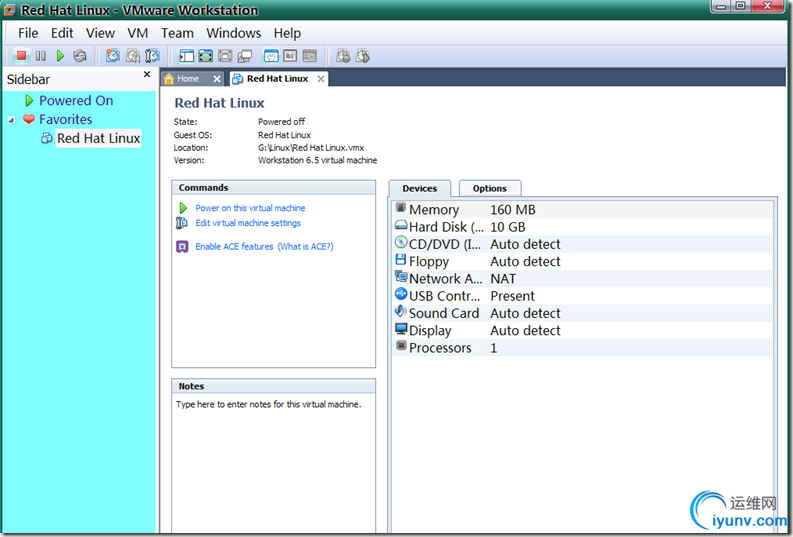The width and height of the screenshot is (793, 537).
Task: Click Power on this virtual machine link
Action: (250, 208)
